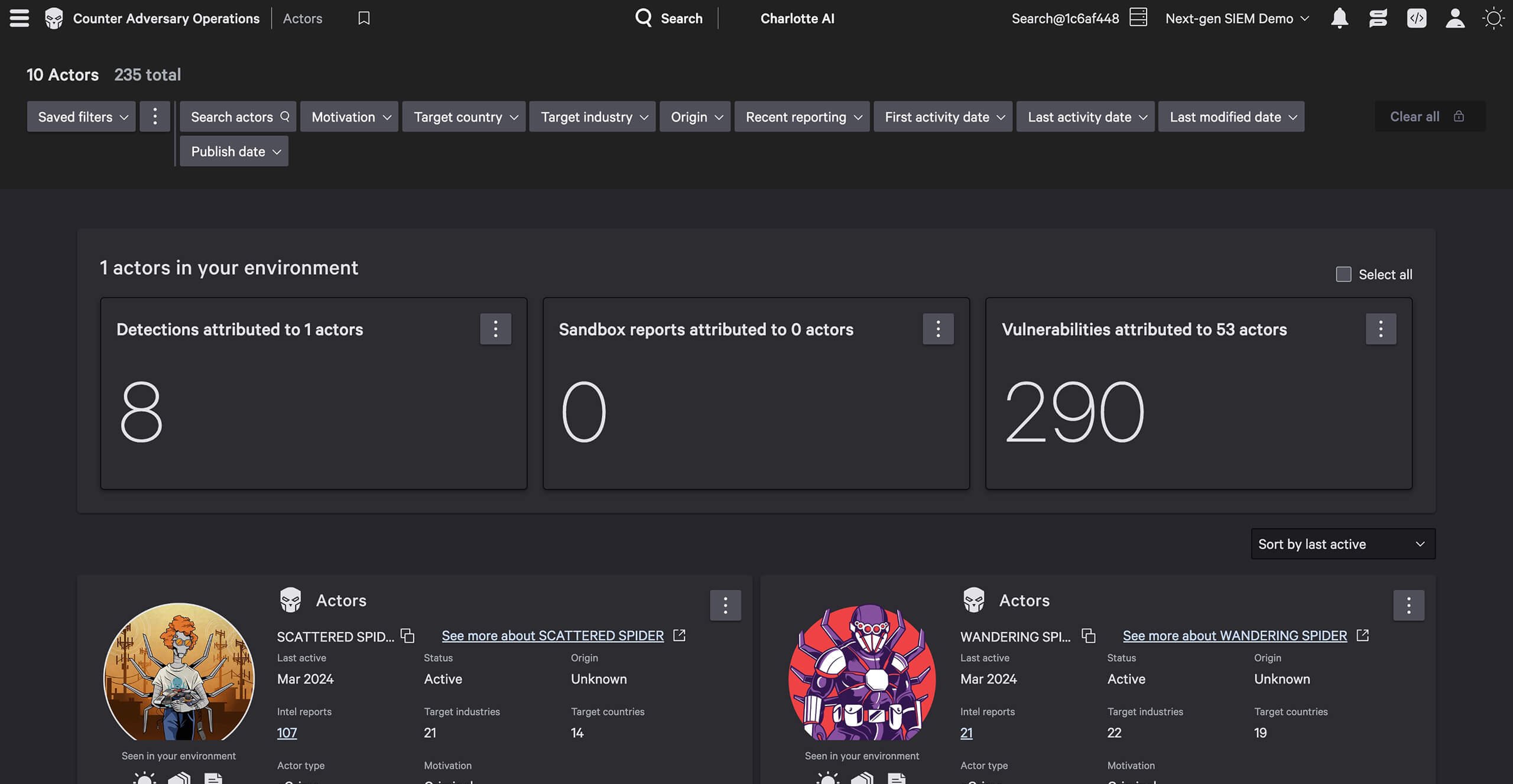
Task: Open options menu on Vulnerabilities card
Action: click(x=1381, y=329)
